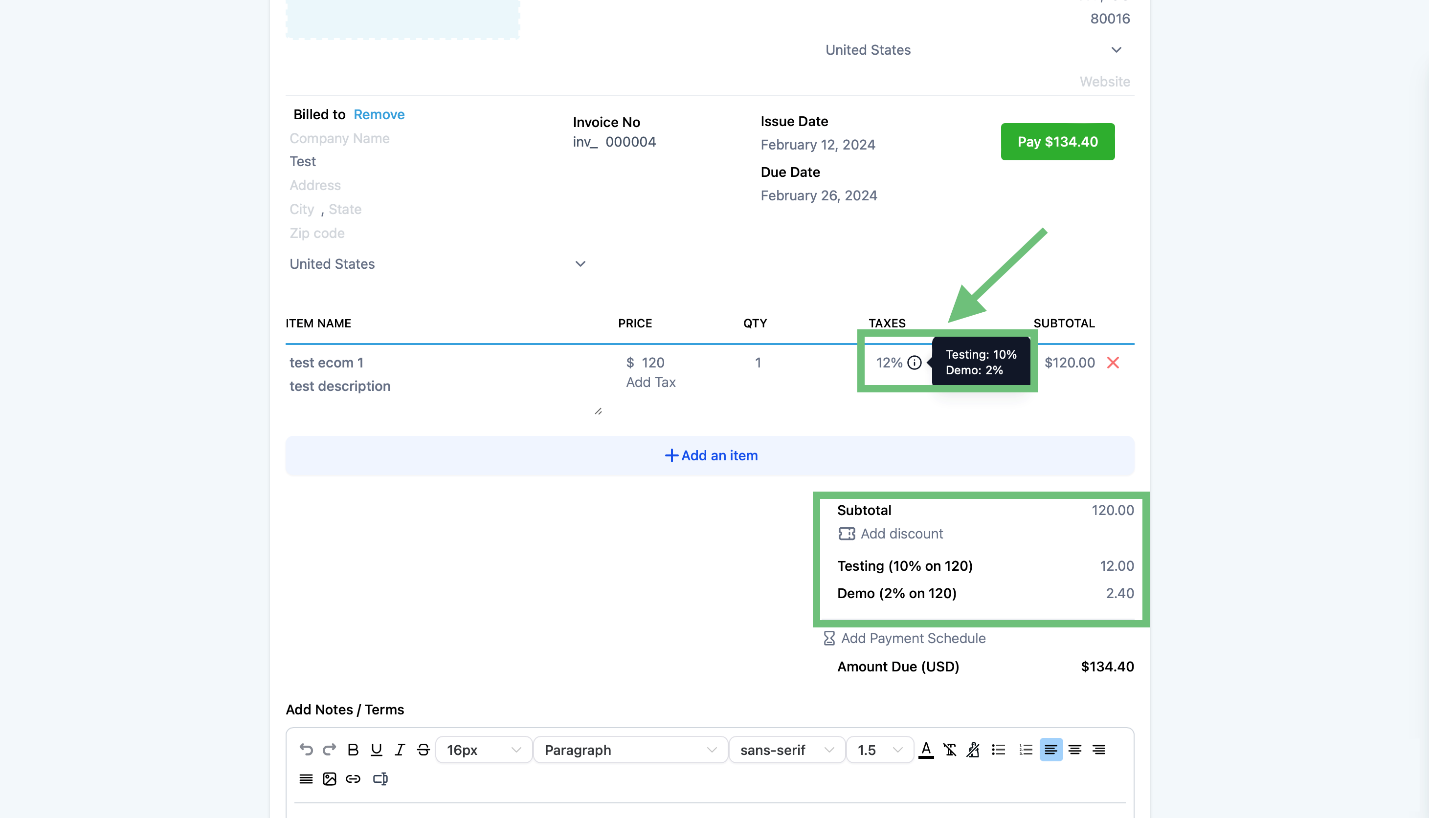Image resolution: width=1429 pixels, height=818 pixels.
Task: Redo the edit in notes editor
Action: [329, 750]
